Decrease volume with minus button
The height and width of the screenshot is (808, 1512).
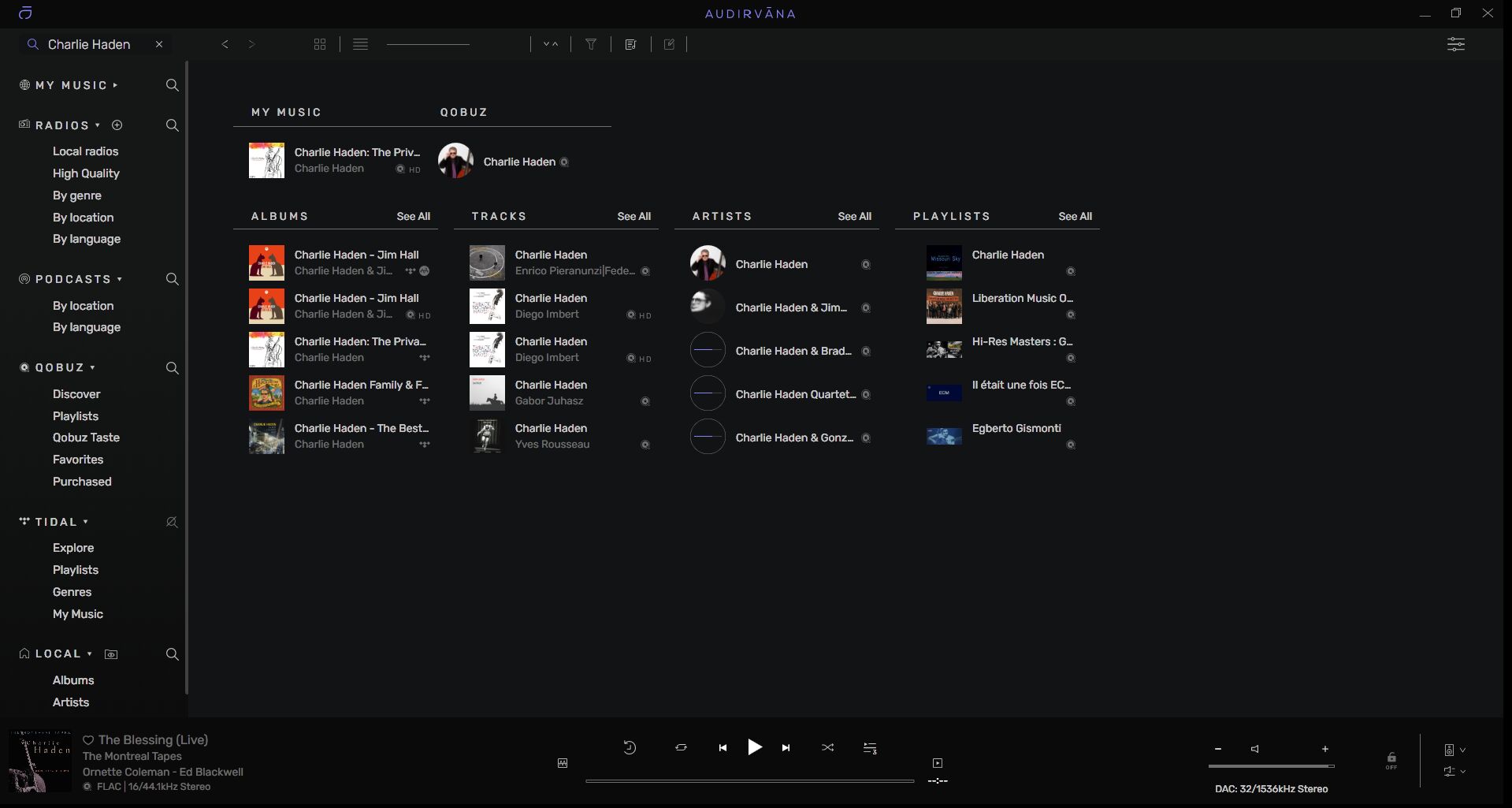[1218, 749]
